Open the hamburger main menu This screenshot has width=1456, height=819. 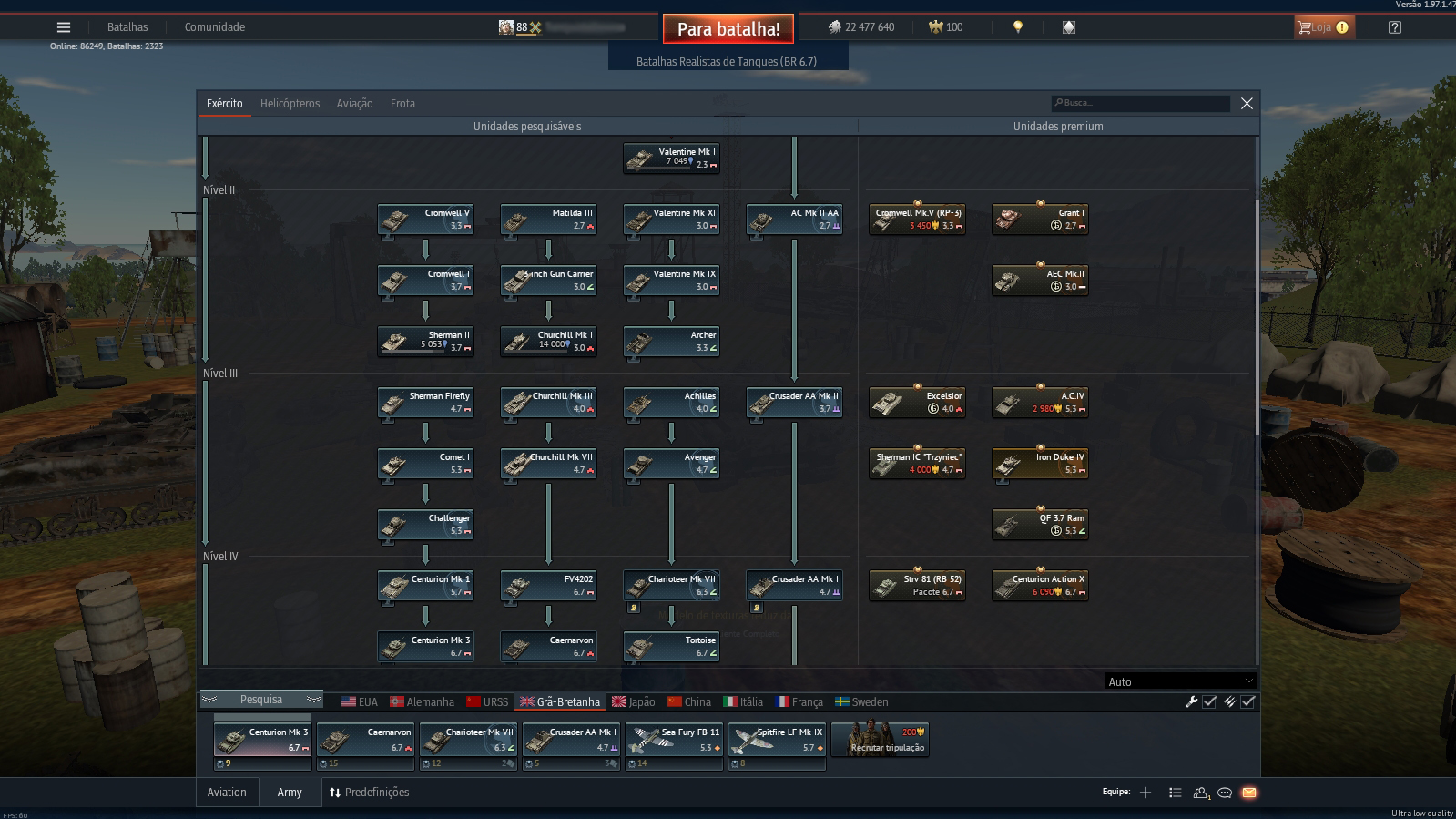[64, 27]
